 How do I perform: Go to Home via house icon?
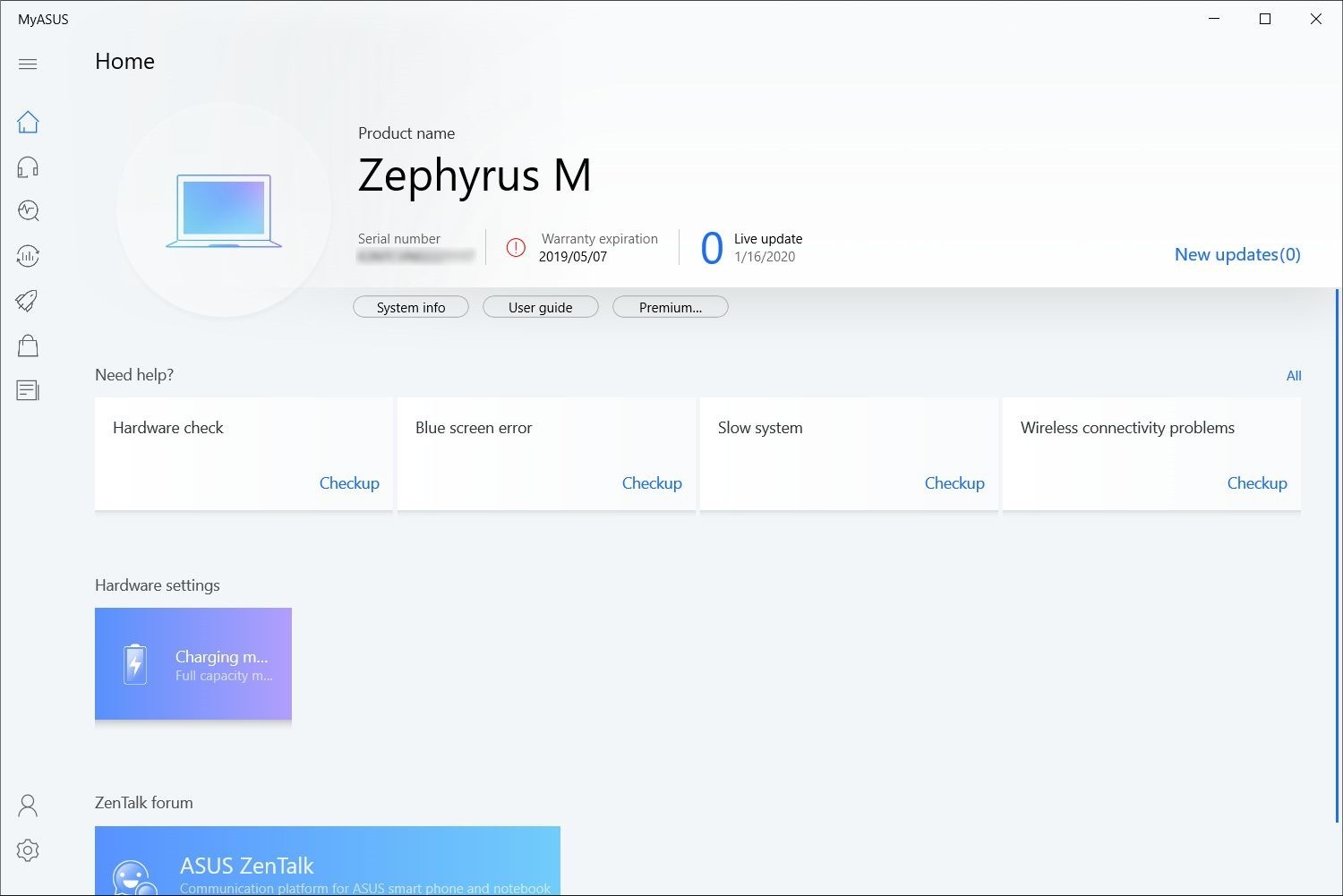[28, 122]
